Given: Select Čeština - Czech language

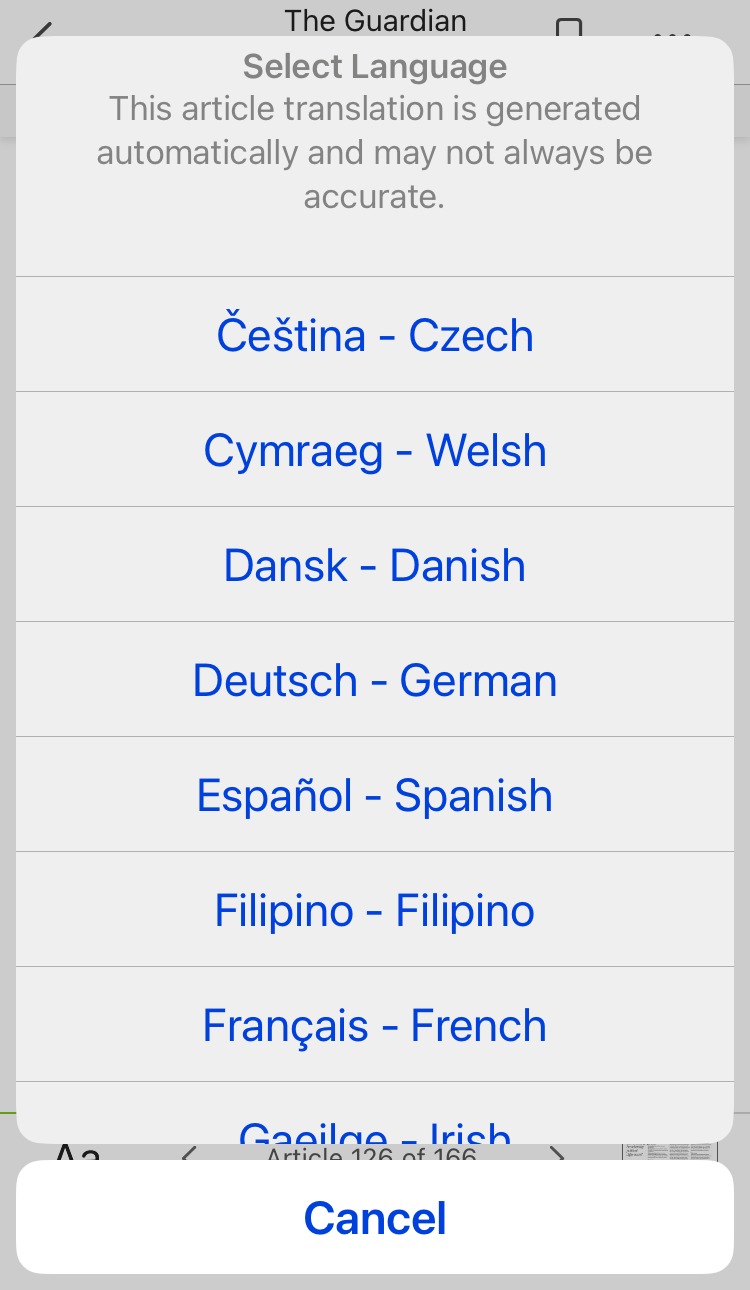Looking at the screenshot, I should point(375,335).
